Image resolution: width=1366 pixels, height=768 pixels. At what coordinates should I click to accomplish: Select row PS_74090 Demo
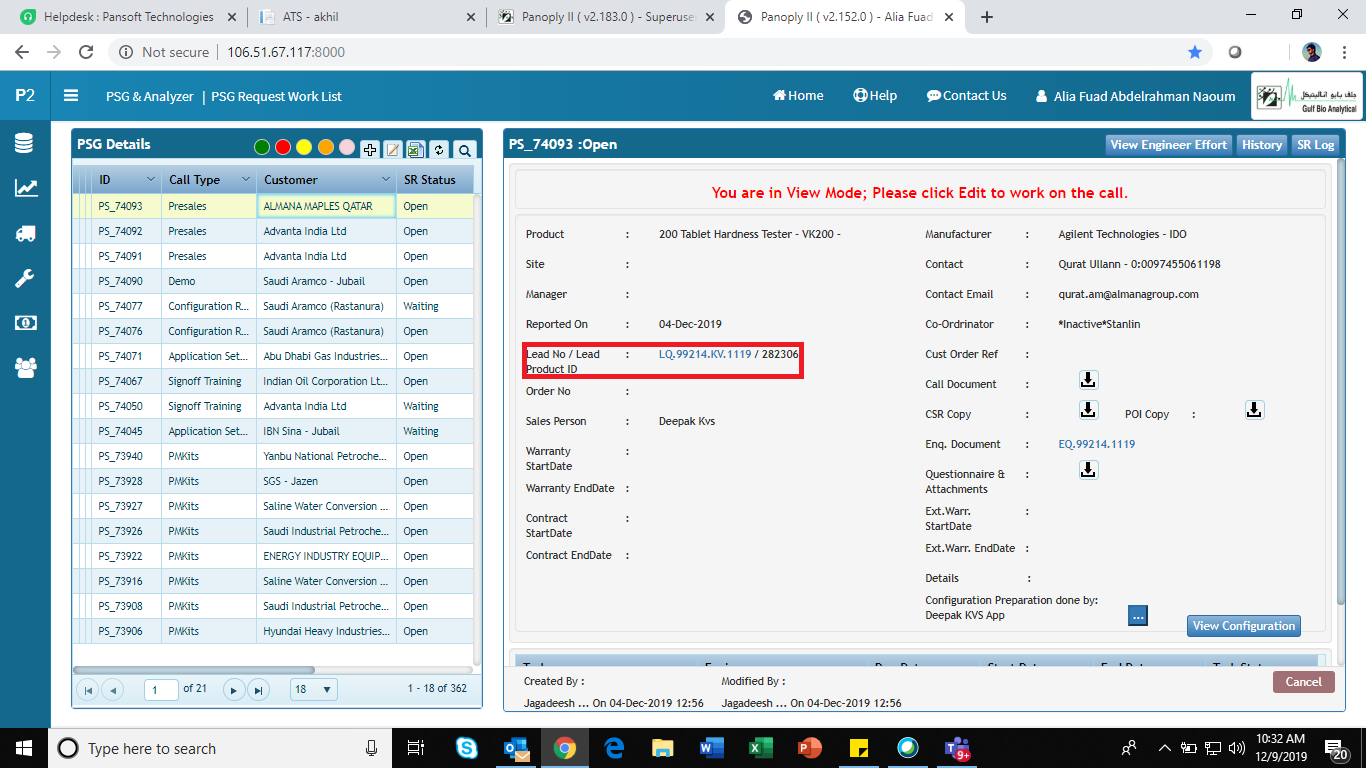click(273, 281)
